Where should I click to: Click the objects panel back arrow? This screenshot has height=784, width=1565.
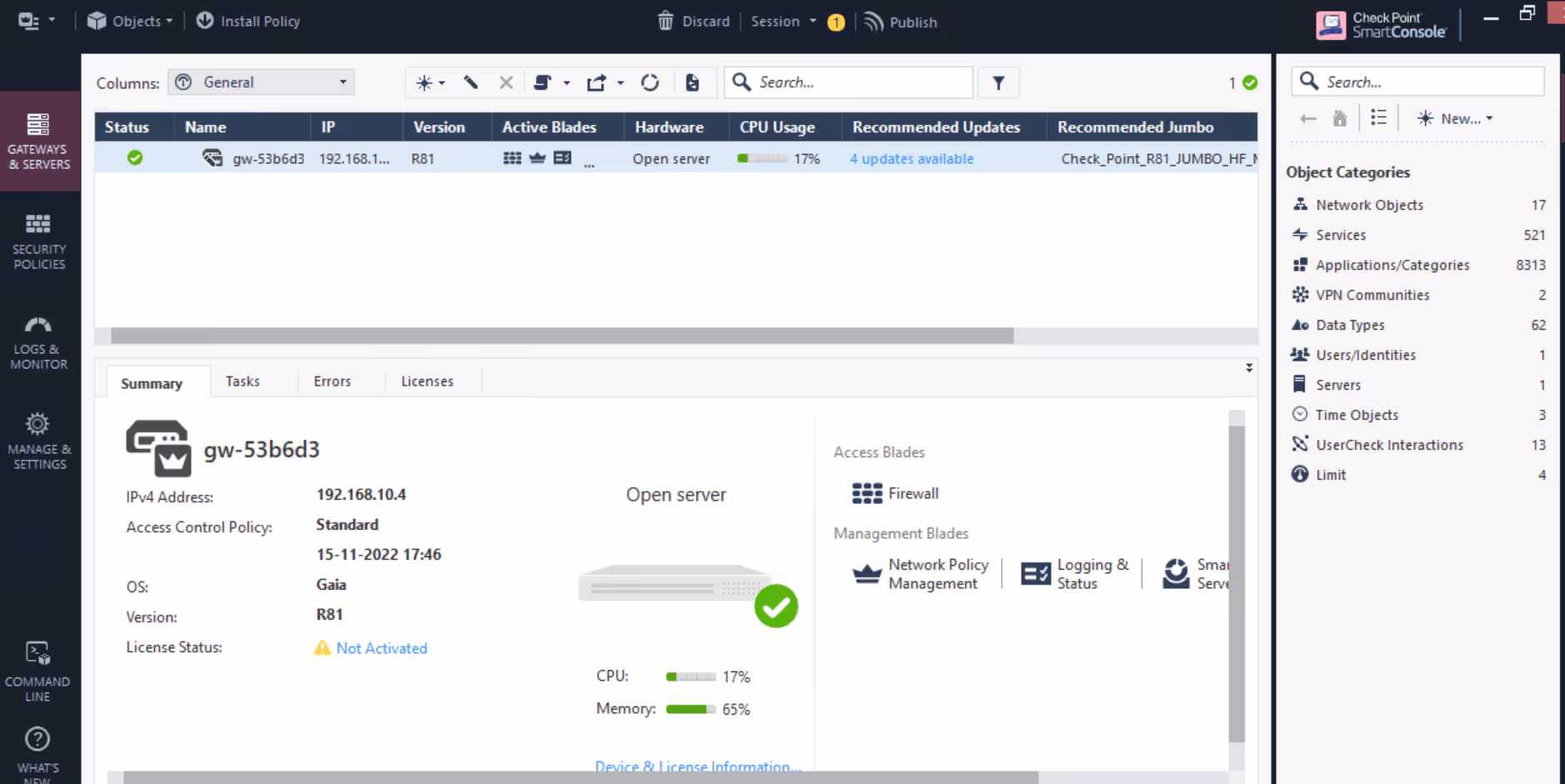[1308, 118]
